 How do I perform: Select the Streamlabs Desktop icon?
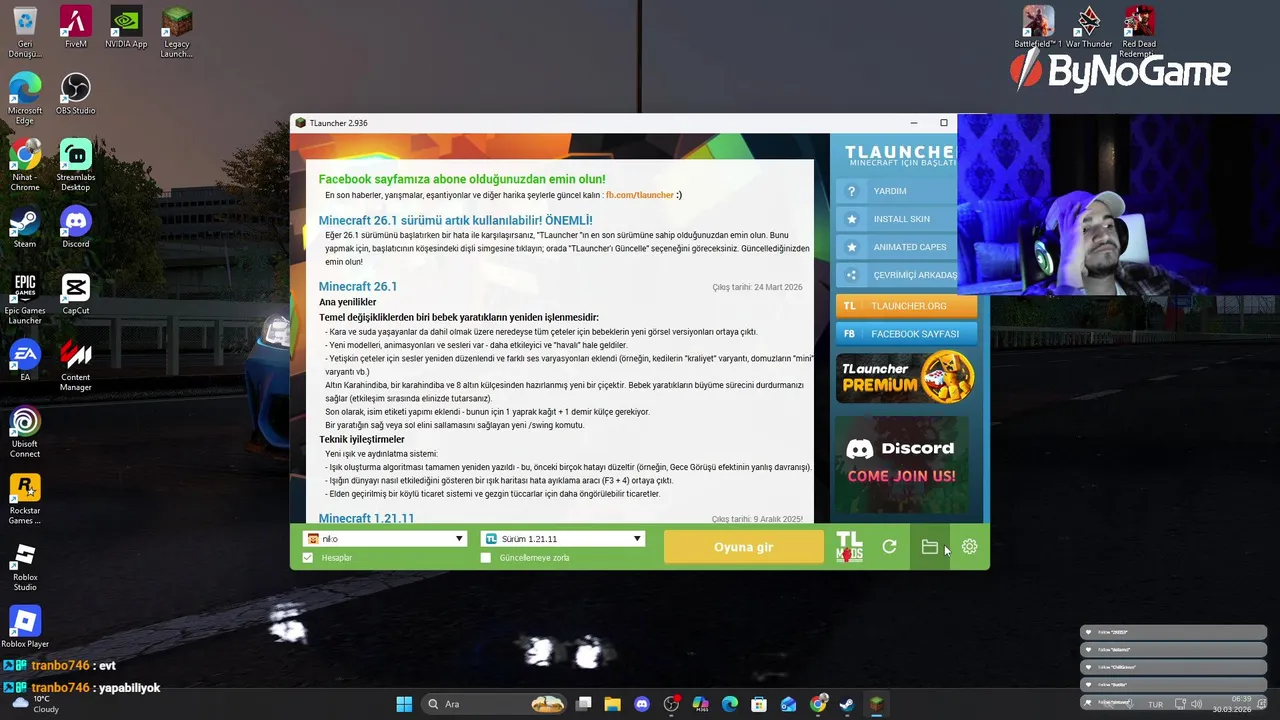pyautogui.click(x=76, y=166)
